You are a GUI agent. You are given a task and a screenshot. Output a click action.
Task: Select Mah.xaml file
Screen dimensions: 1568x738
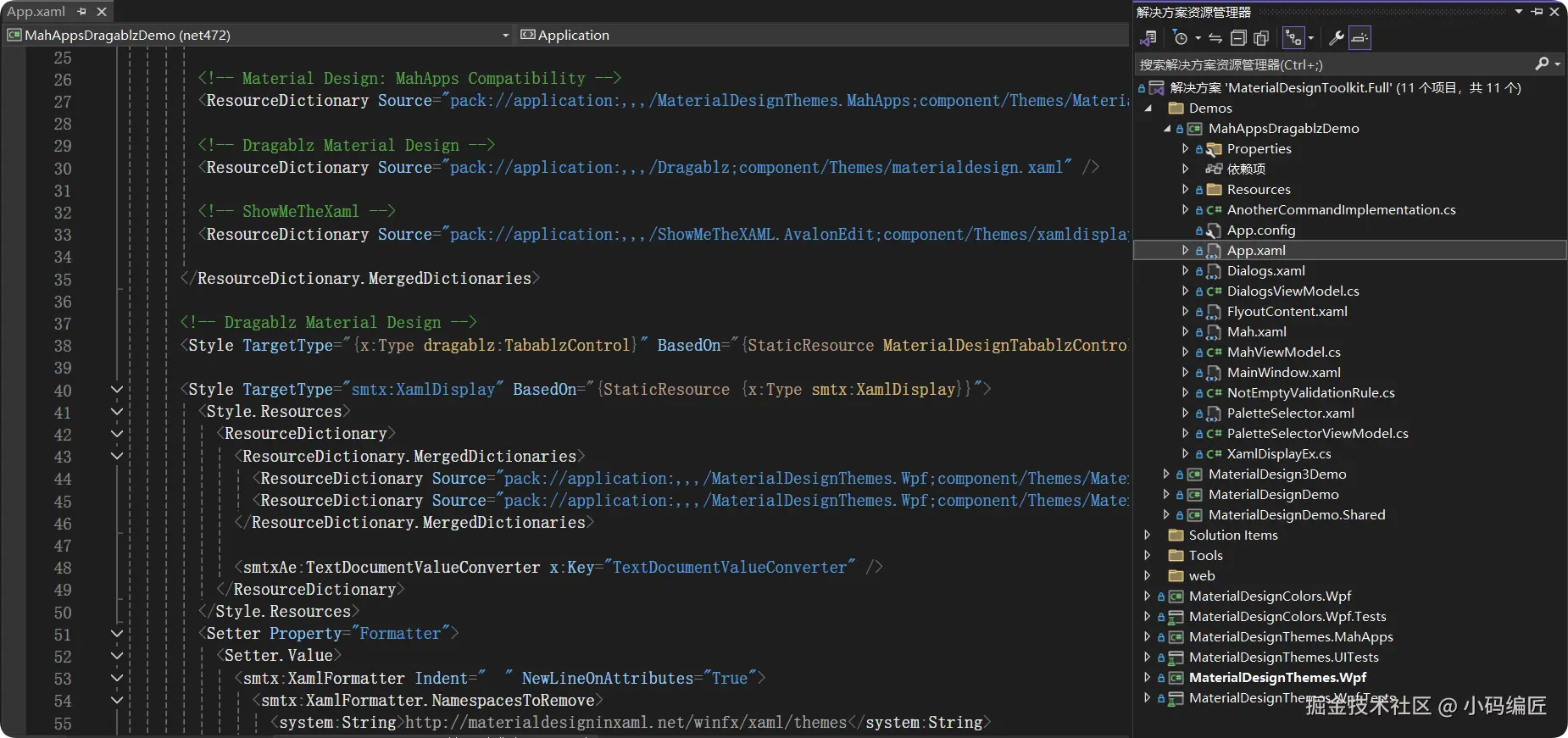[x=1257, y=332]
